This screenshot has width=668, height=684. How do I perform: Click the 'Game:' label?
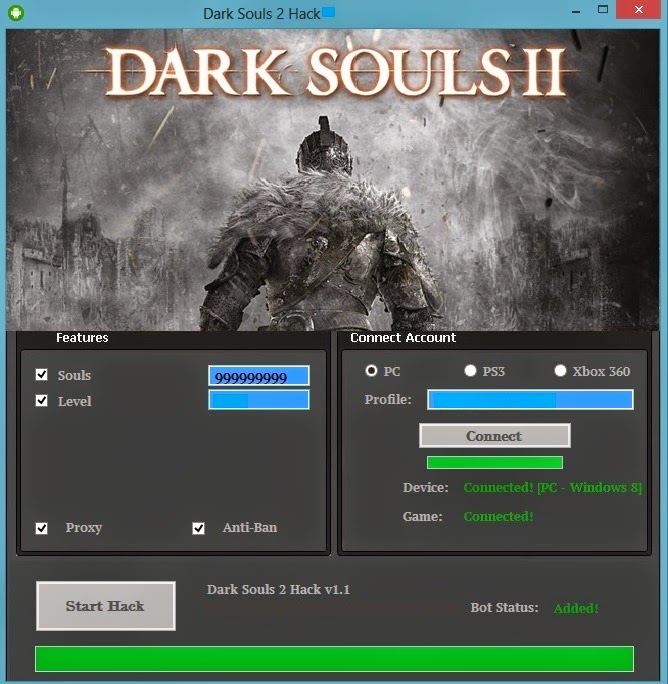click(422, 516)
